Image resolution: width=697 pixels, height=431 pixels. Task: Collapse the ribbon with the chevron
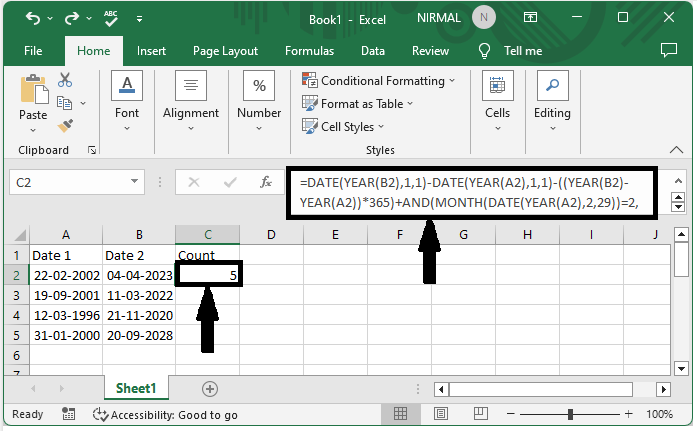(x=676, y=150)
